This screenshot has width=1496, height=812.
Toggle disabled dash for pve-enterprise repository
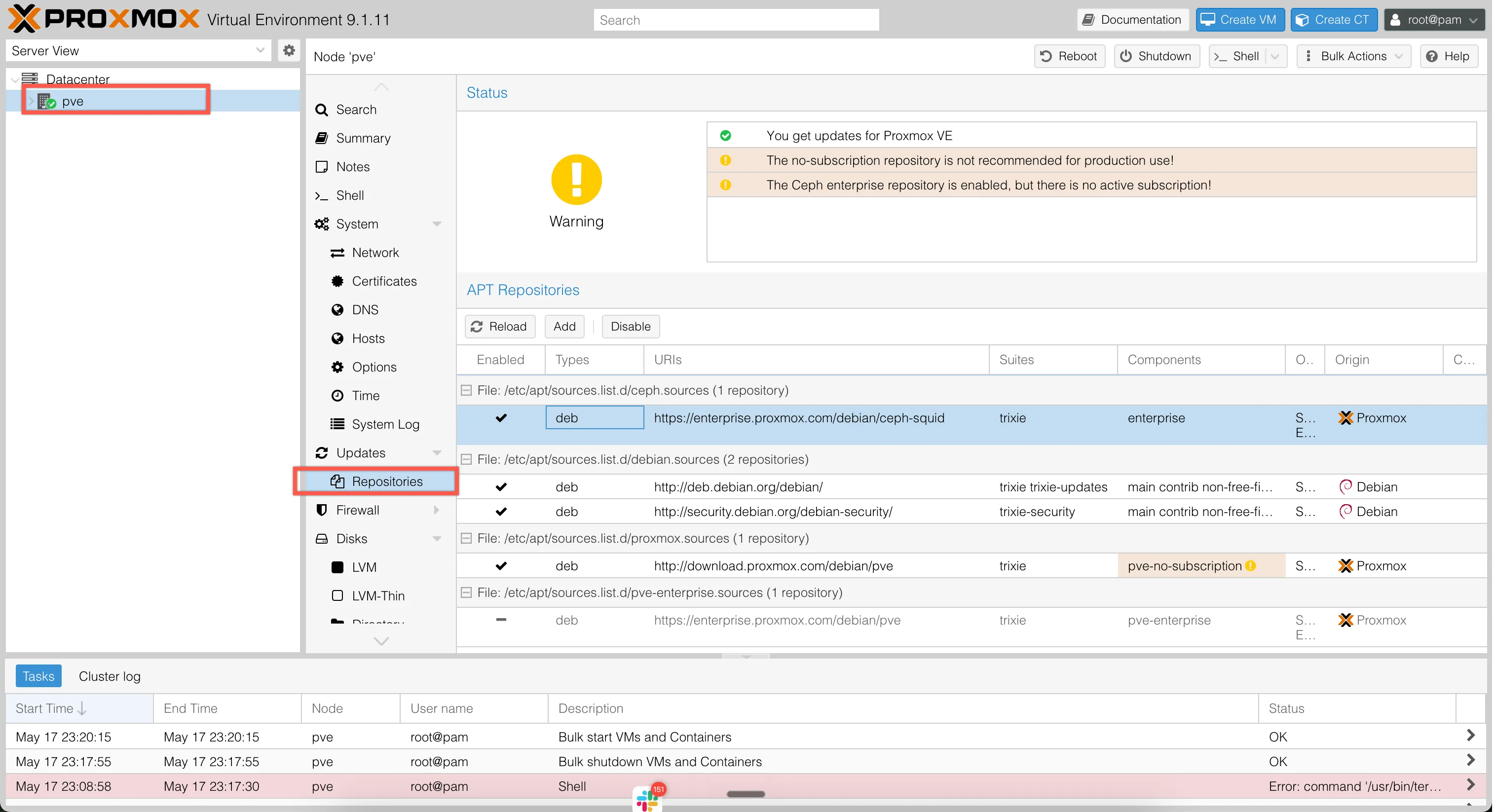click(x=501, y=620)
